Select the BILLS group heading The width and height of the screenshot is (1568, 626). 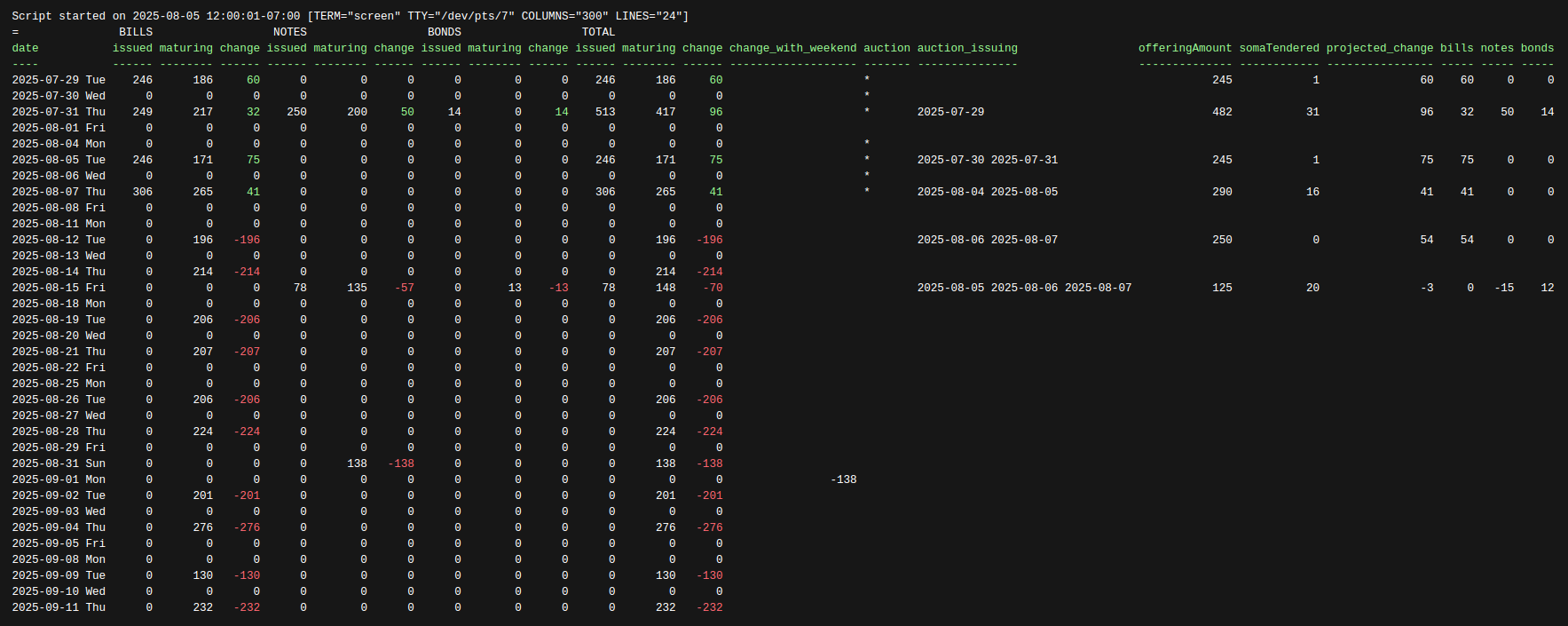pos(136,32)
